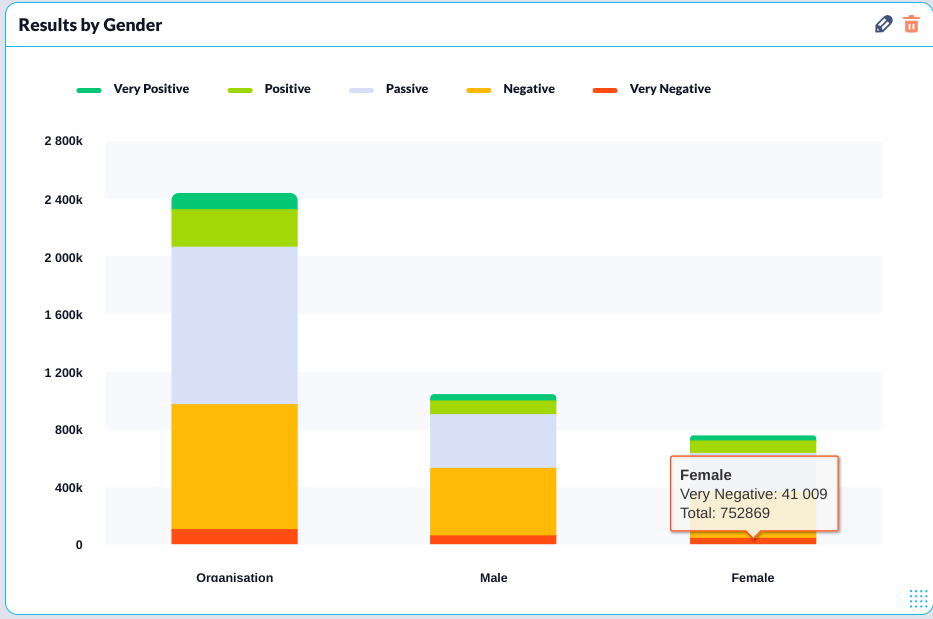Click the Male x-axis label
Viewport: 933px width, 619px height.
(x=493, y=578)
